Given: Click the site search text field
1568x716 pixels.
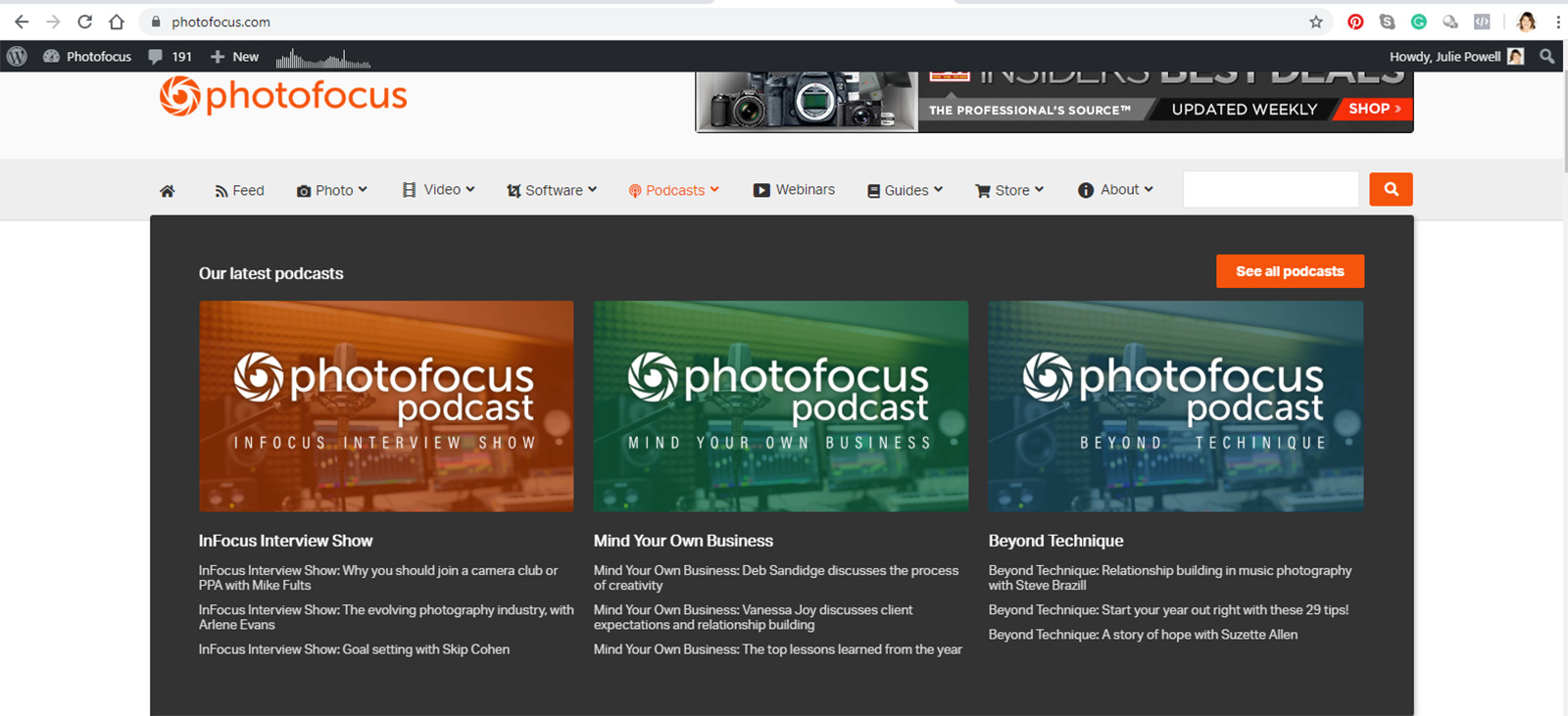Looking at the screenshot, I should tap(1270, 190).
